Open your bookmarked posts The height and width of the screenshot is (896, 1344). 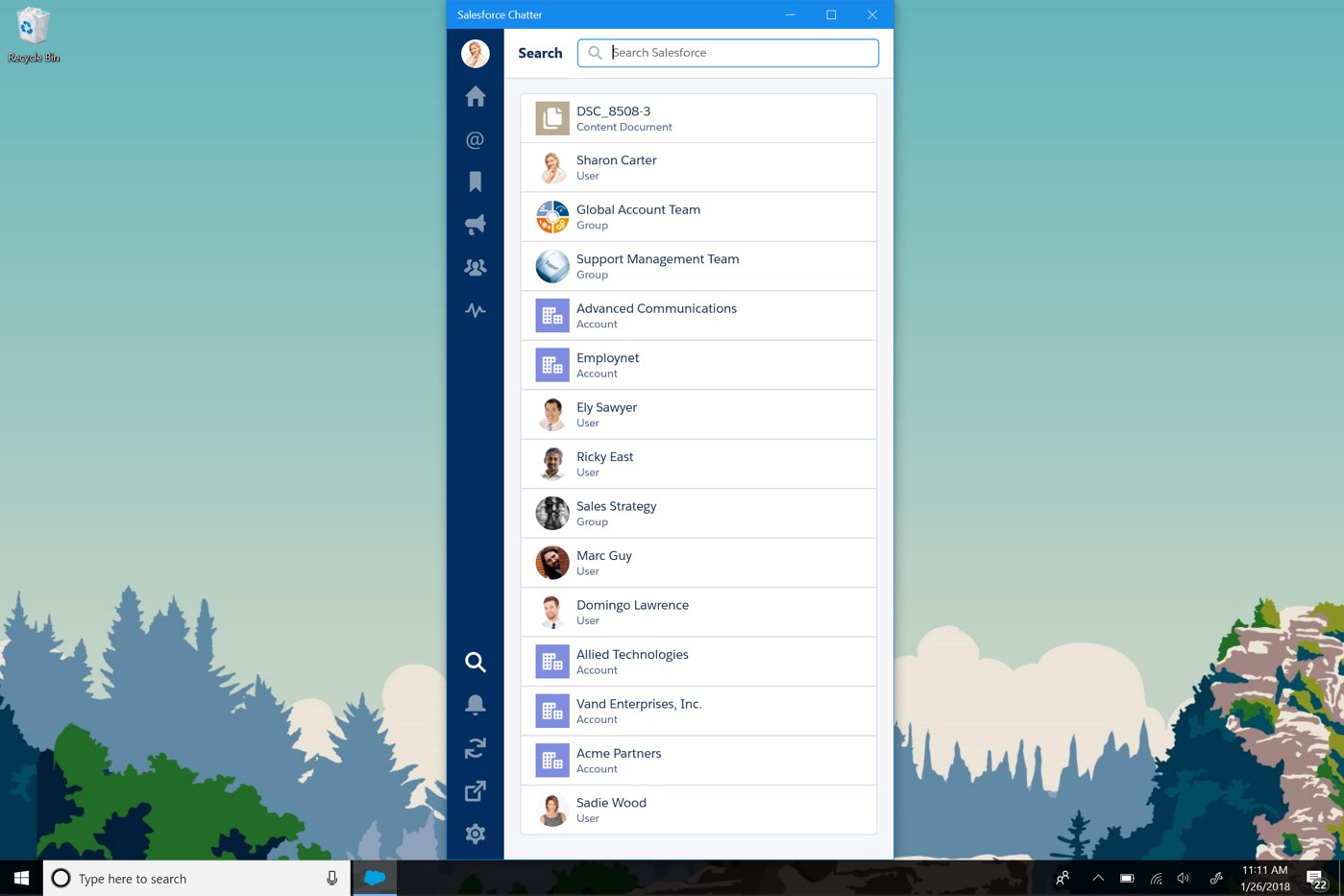tap(475, 181)
